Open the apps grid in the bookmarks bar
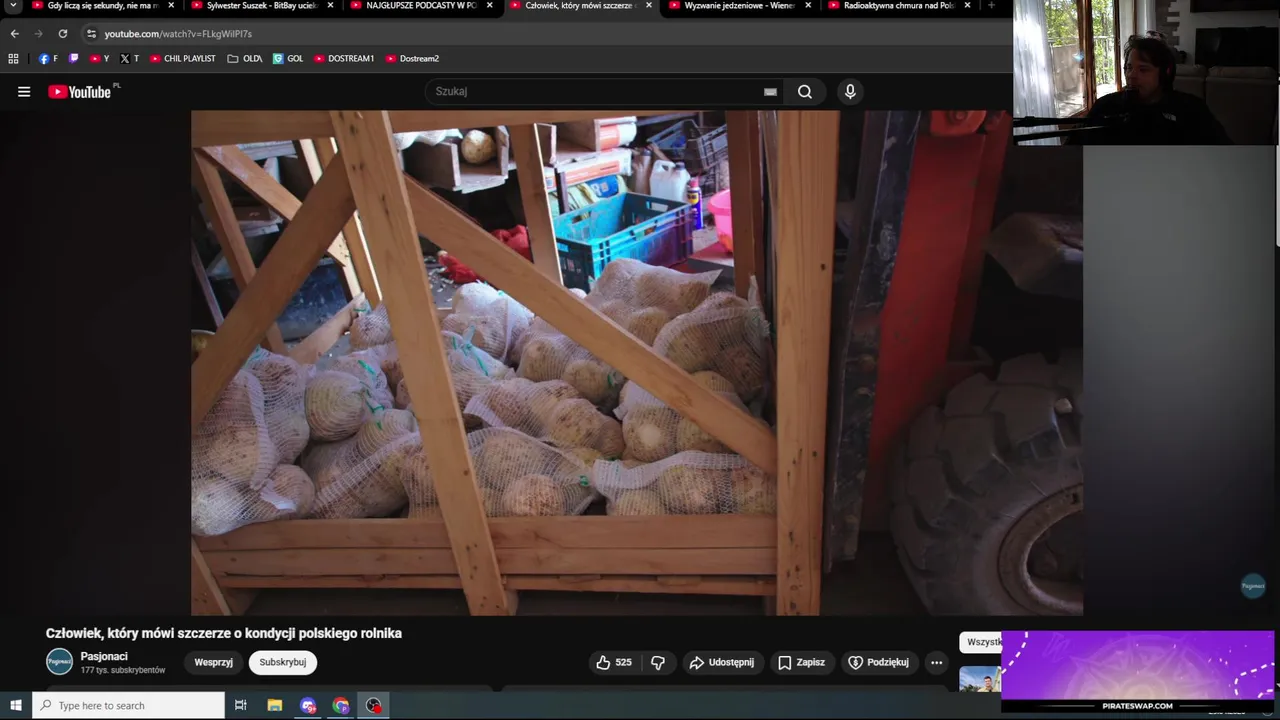Image resolution: width=1280 pixels, height=720 pixels. tap(13, 59)
